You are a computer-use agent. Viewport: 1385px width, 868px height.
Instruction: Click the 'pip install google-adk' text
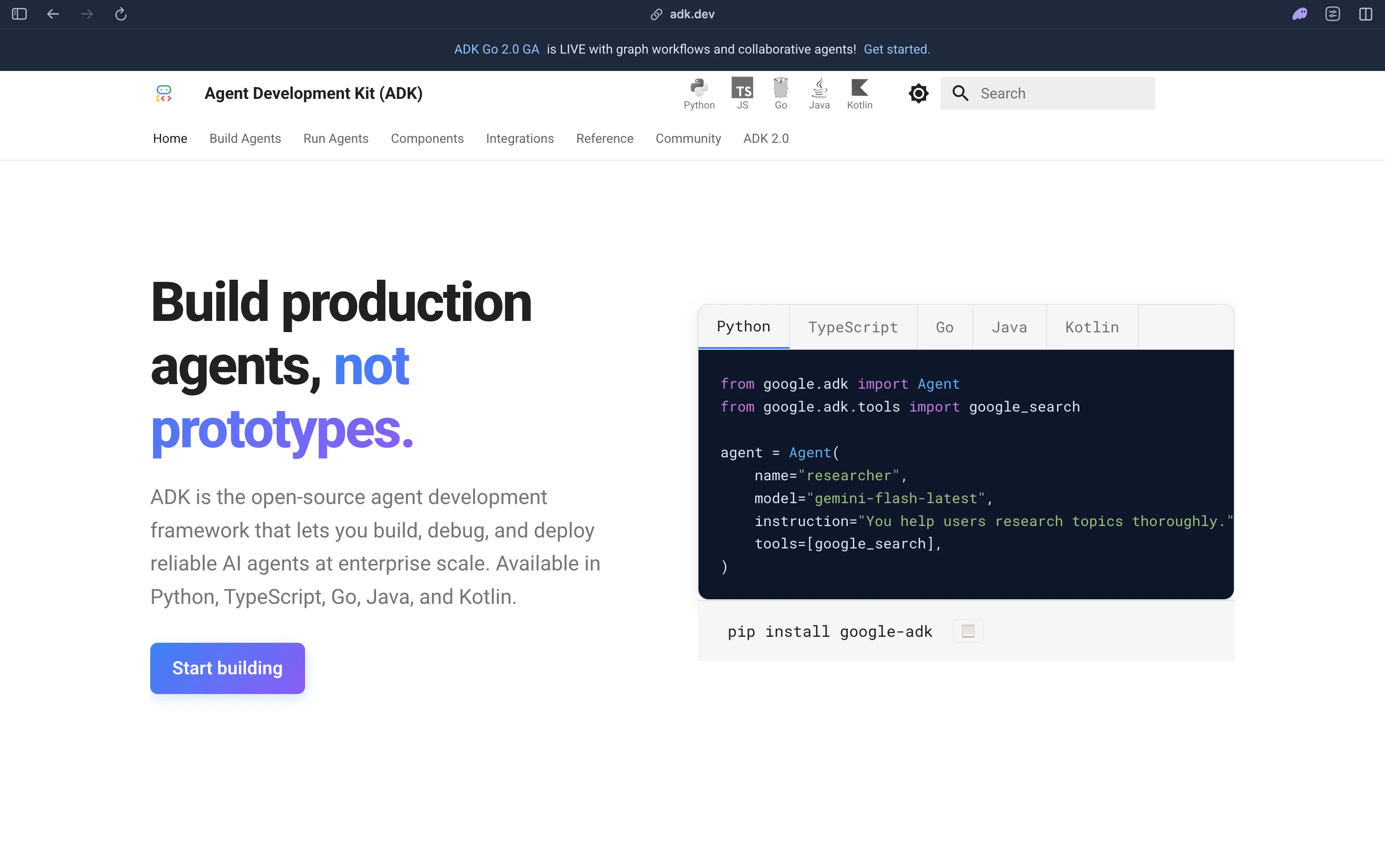click(830, 631)
